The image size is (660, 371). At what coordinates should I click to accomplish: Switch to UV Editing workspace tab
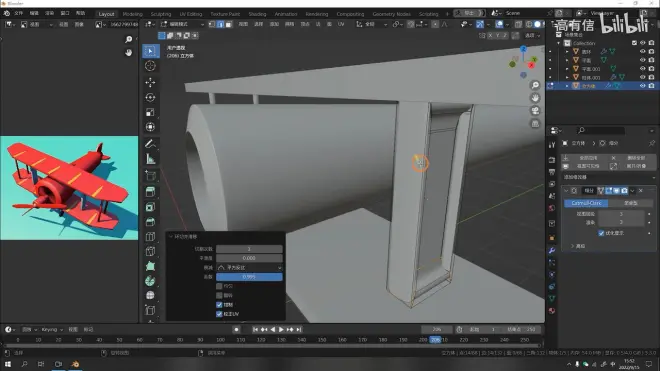(191, 14)
